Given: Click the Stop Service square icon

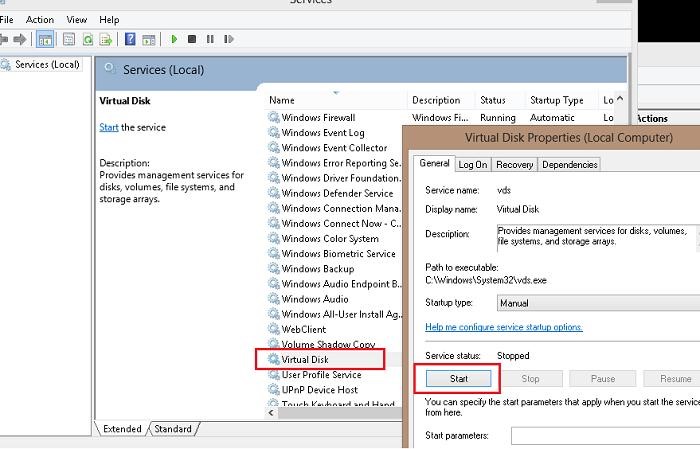Looking at the screenshot, I should coord(192,39).
